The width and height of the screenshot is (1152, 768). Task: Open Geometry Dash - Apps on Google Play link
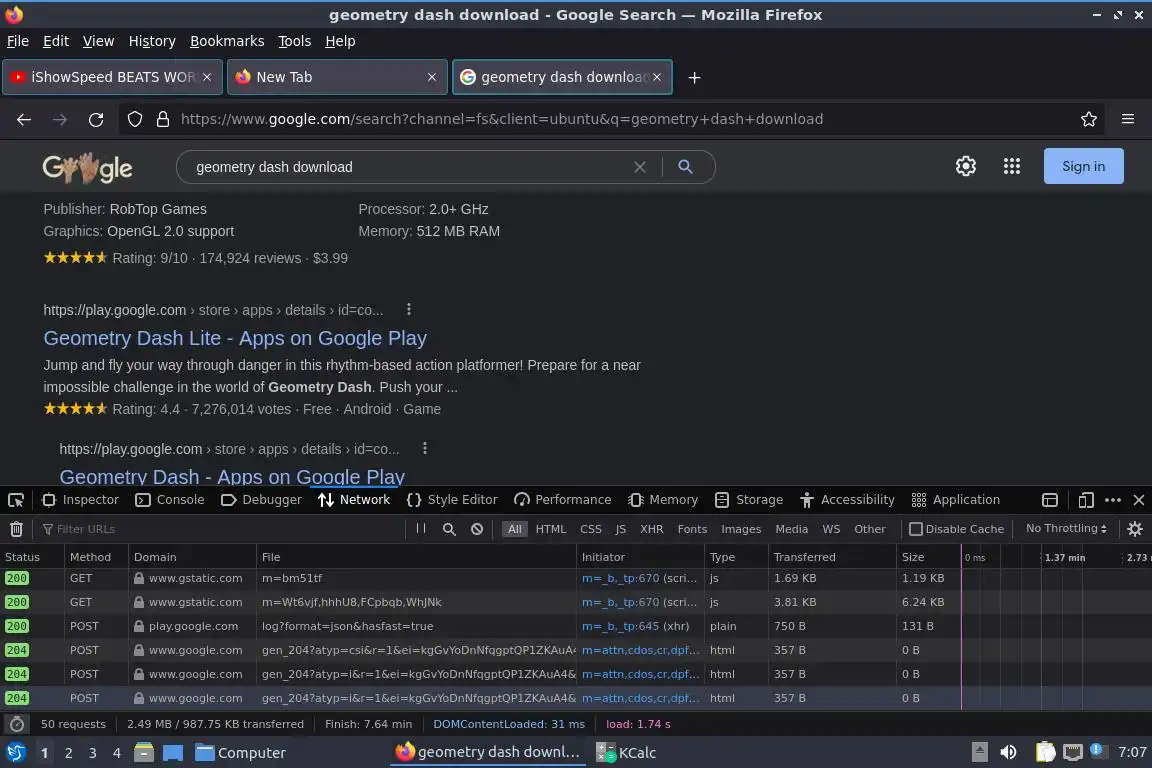232,477
